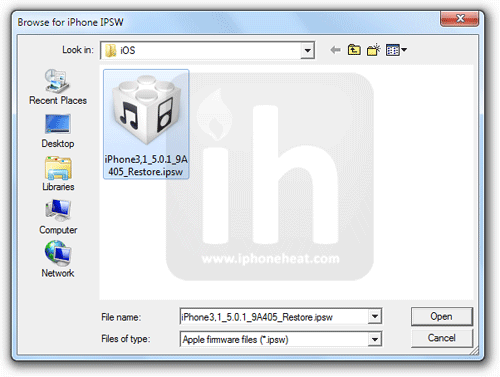Open Libraries from places bar

(58, 174)
